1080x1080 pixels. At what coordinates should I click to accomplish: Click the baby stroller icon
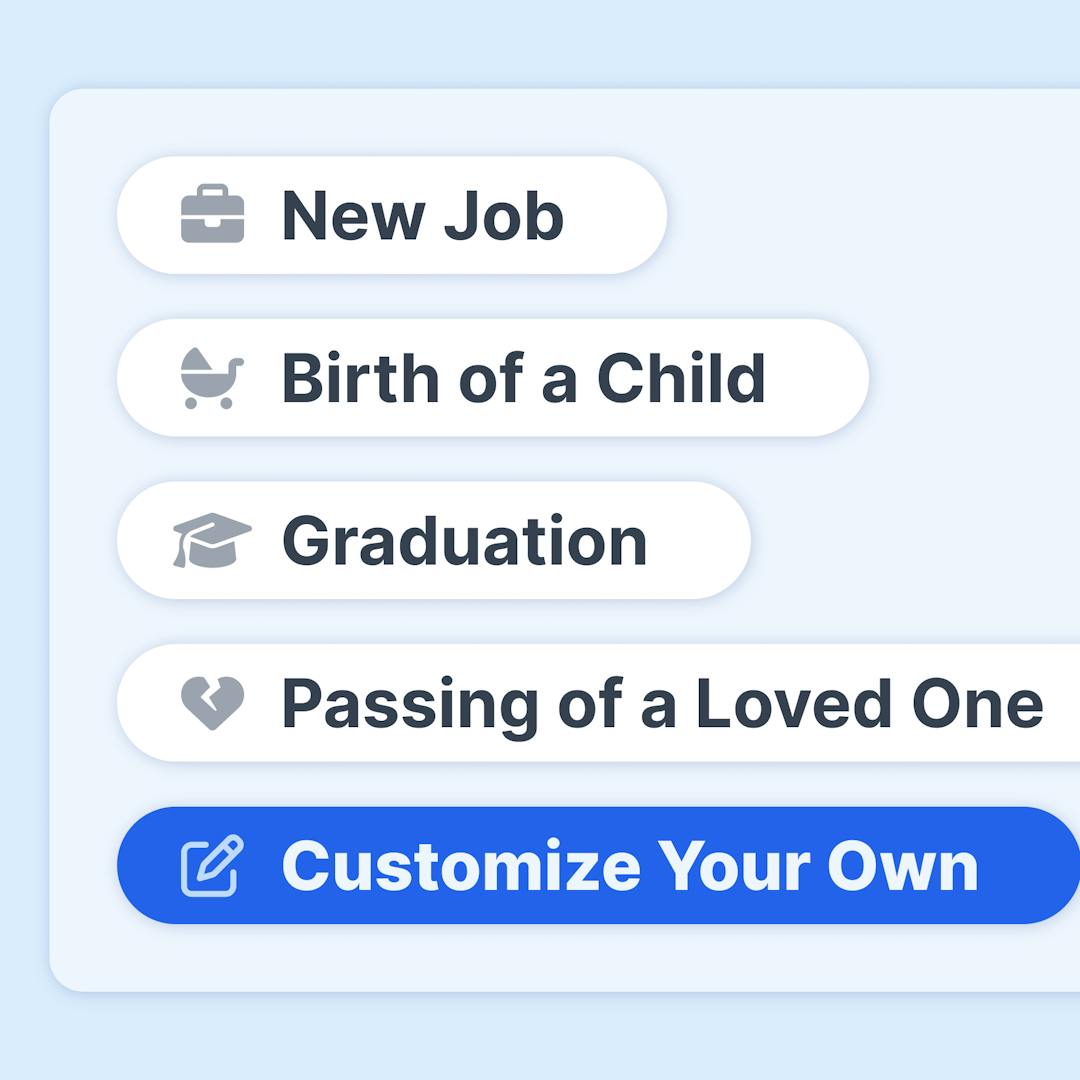click(x=212, y=378)
